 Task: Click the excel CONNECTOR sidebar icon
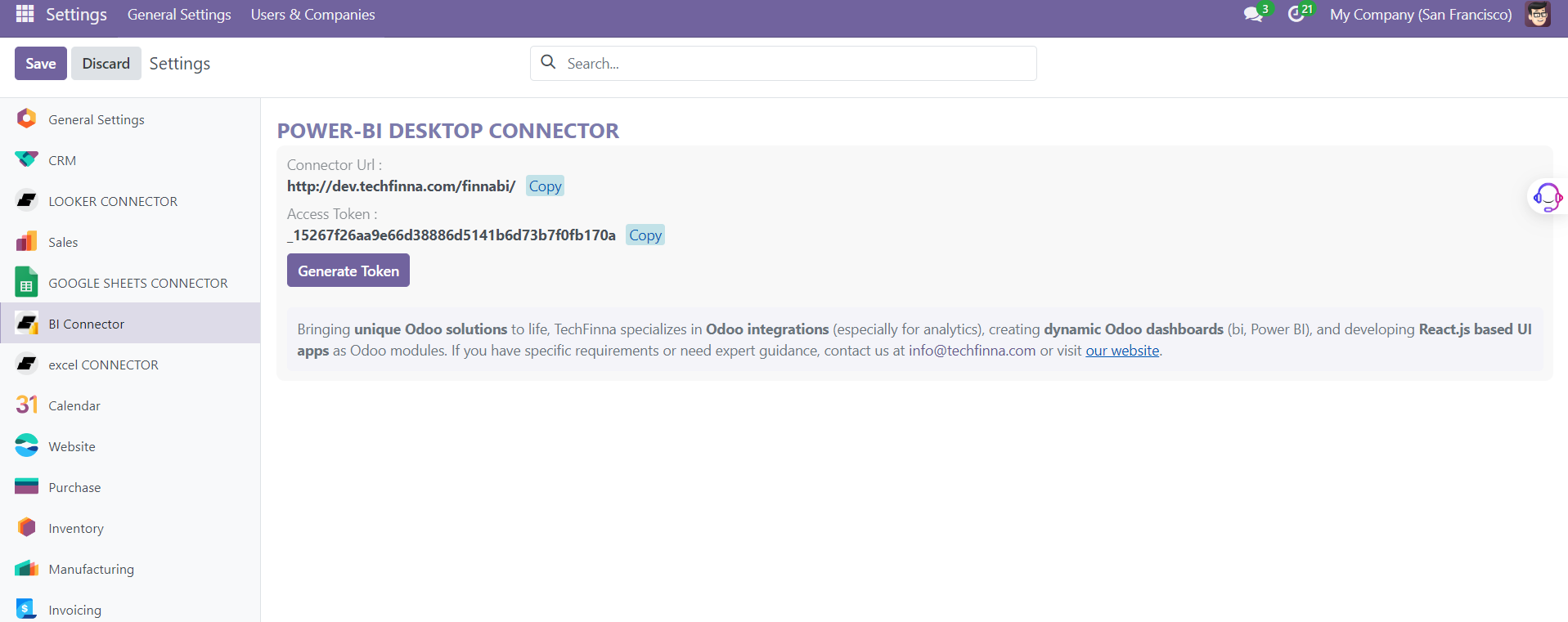coord(26,364)
